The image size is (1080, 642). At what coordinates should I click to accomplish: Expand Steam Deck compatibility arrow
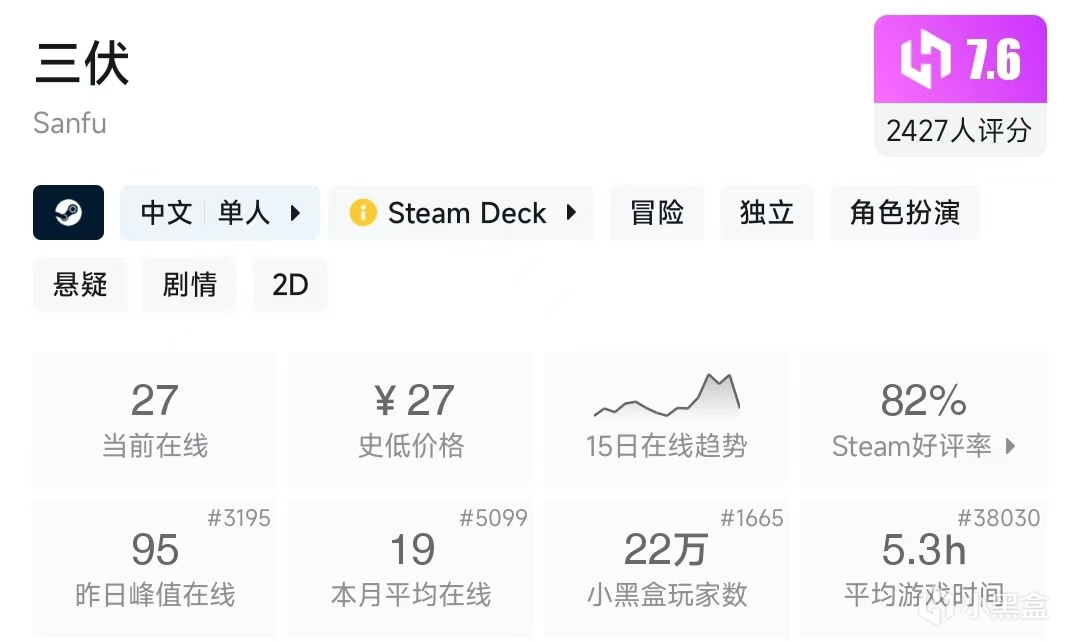(571, 212)
